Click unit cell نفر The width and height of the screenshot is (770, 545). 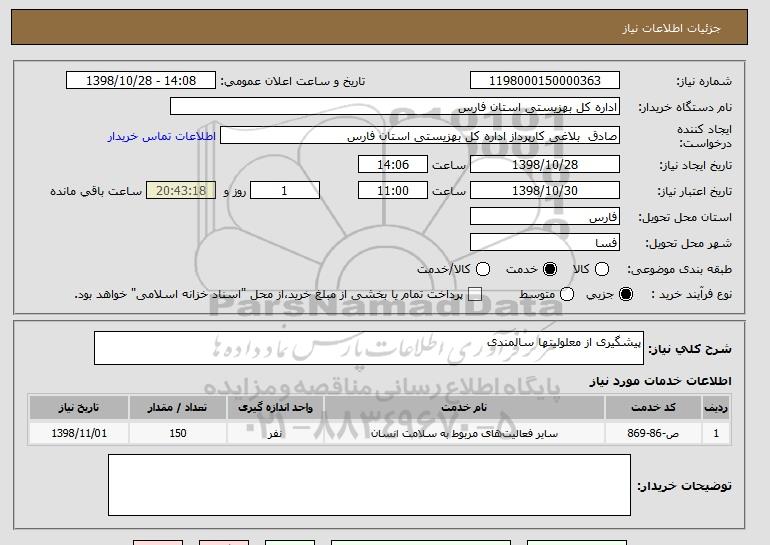click(275, 433)
